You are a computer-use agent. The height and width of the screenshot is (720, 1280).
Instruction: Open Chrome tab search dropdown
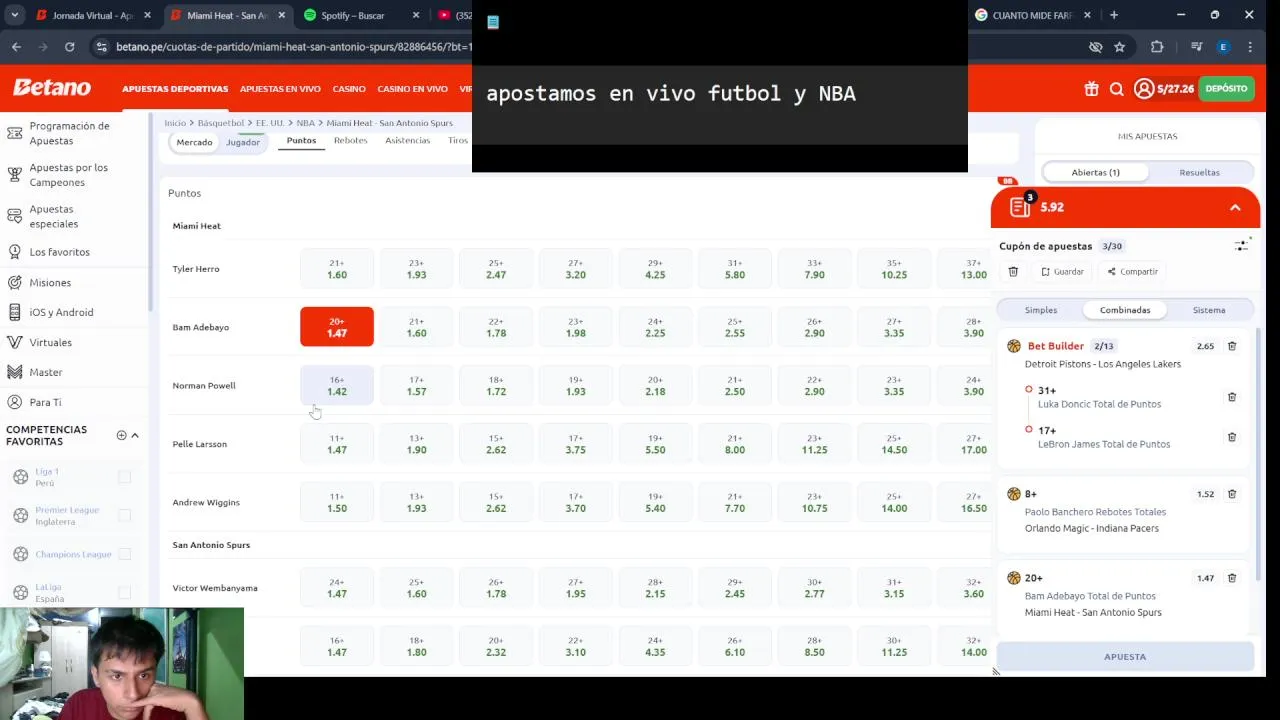click(14, 15)
